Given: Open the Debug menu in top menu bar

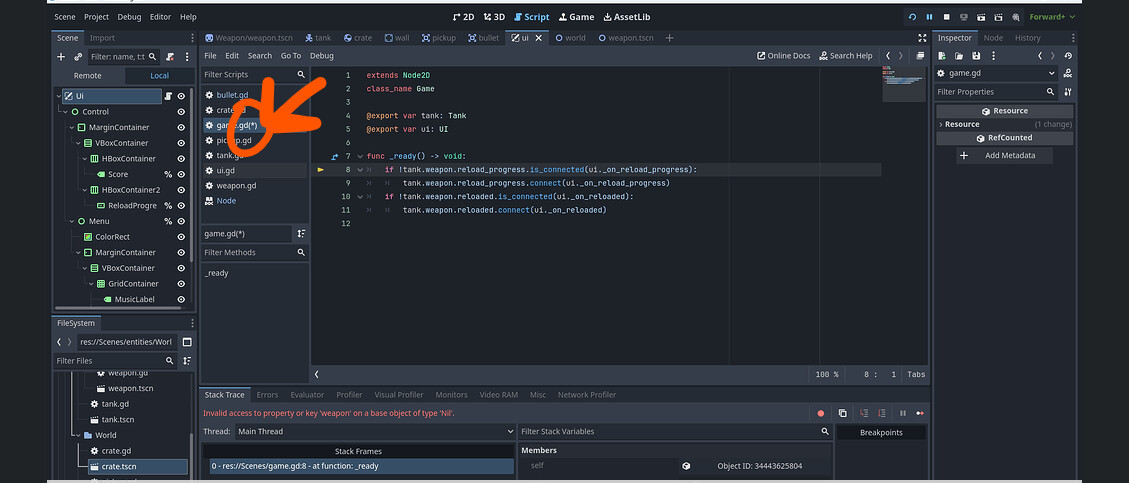Looking at the screenshot, I should click(129, 17).
